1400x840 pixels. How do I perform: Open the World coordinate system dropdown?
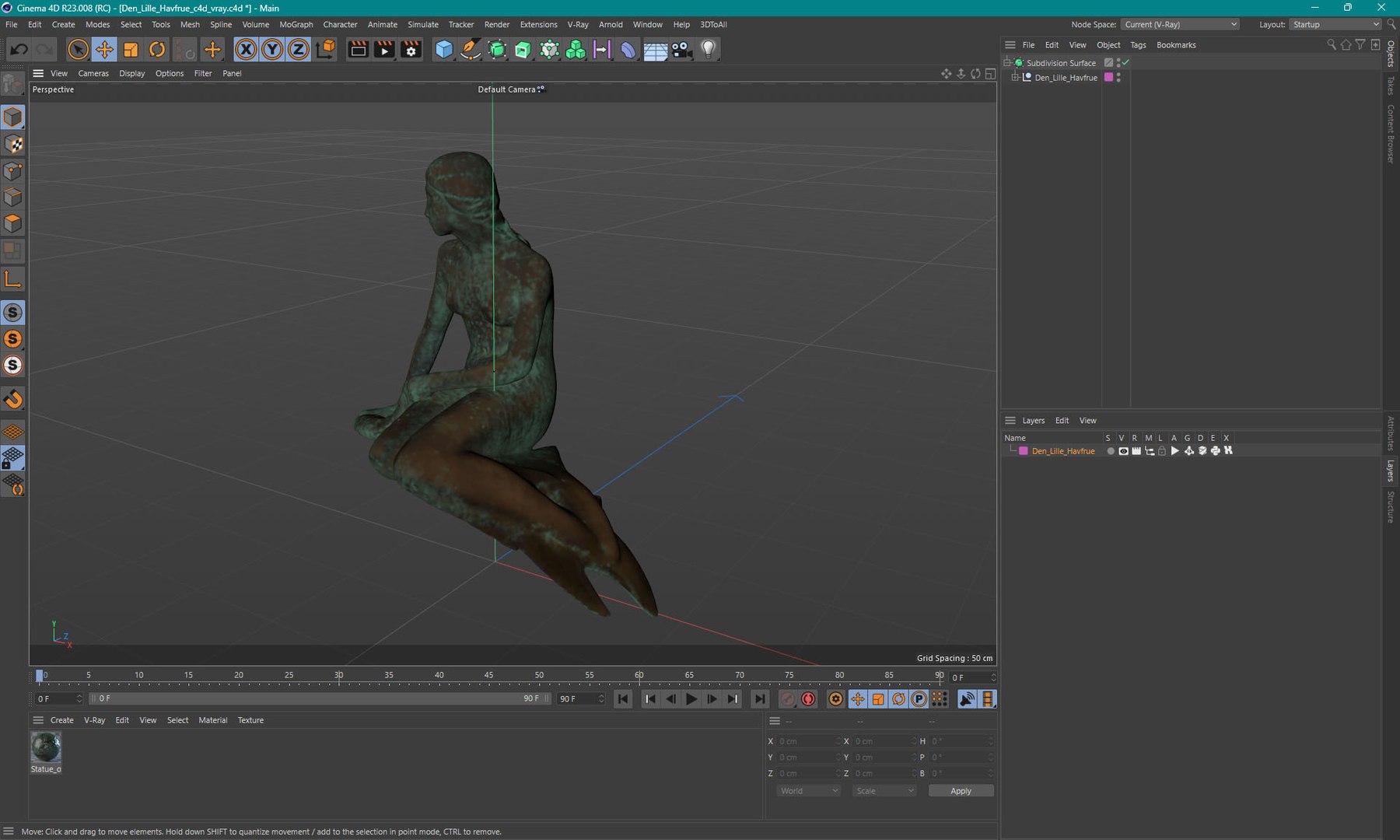[809, 791]
